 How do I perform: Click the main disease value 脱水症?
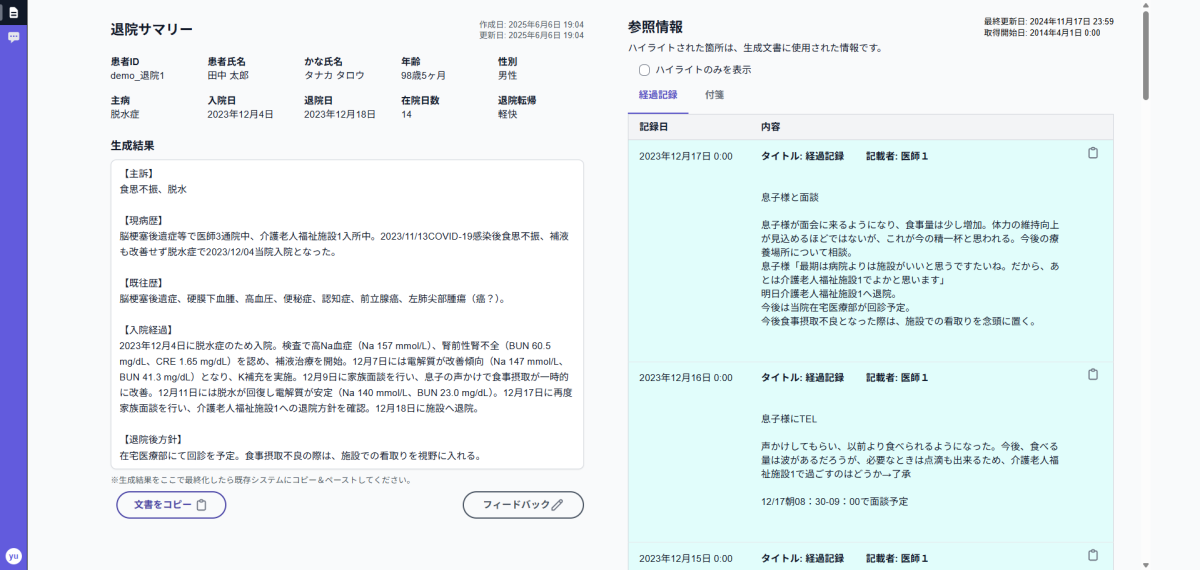125,114
